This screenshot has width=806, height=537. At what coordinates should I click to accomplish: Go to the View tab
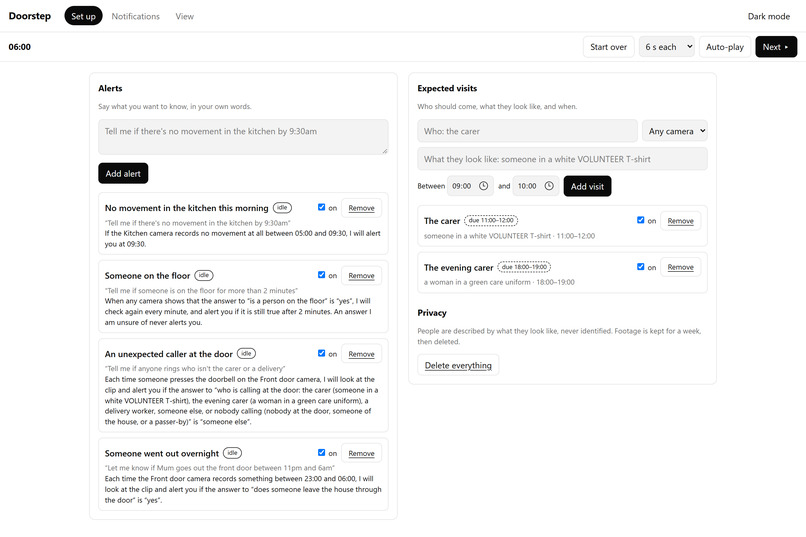click(x=185, y=16)
